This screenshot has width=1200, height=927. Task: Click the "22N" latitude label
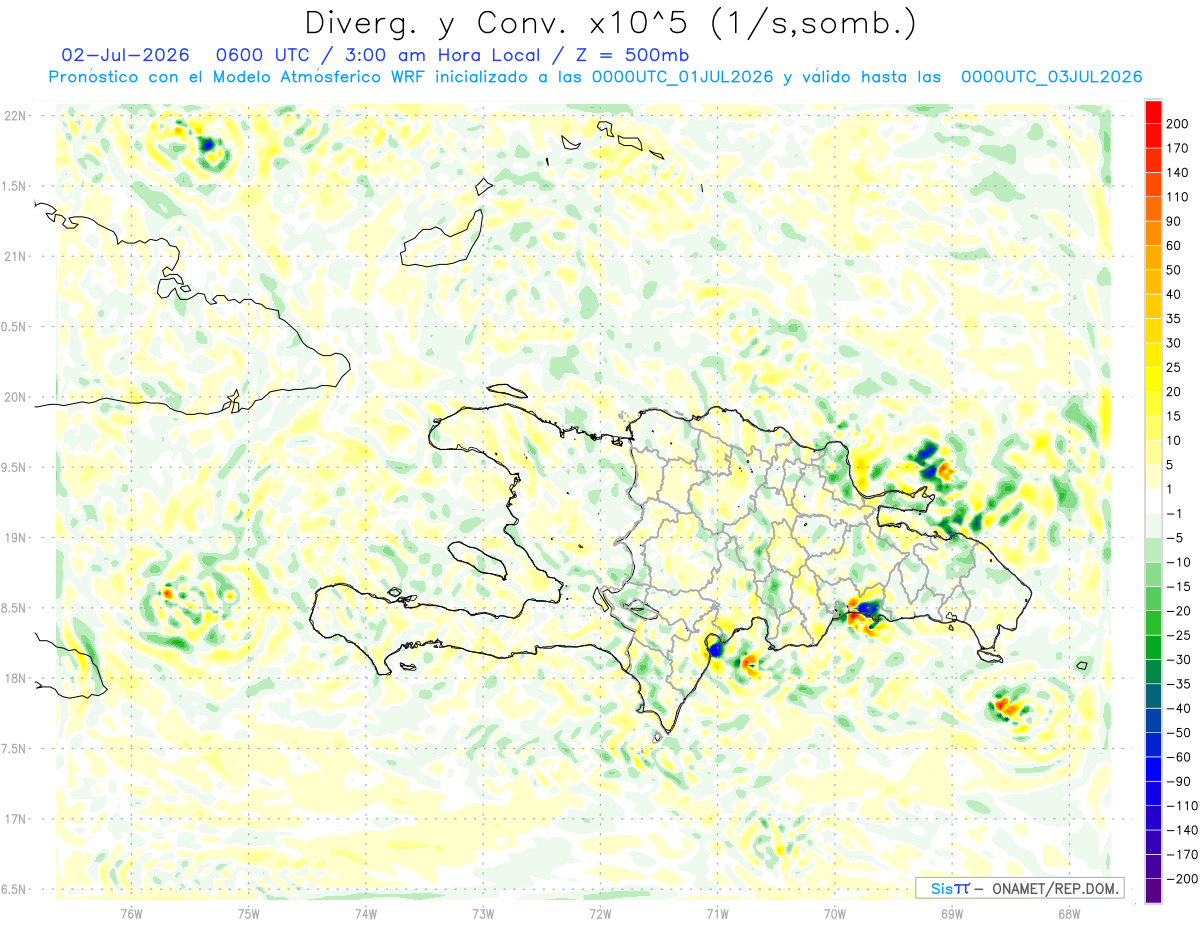tap(15, 116)
